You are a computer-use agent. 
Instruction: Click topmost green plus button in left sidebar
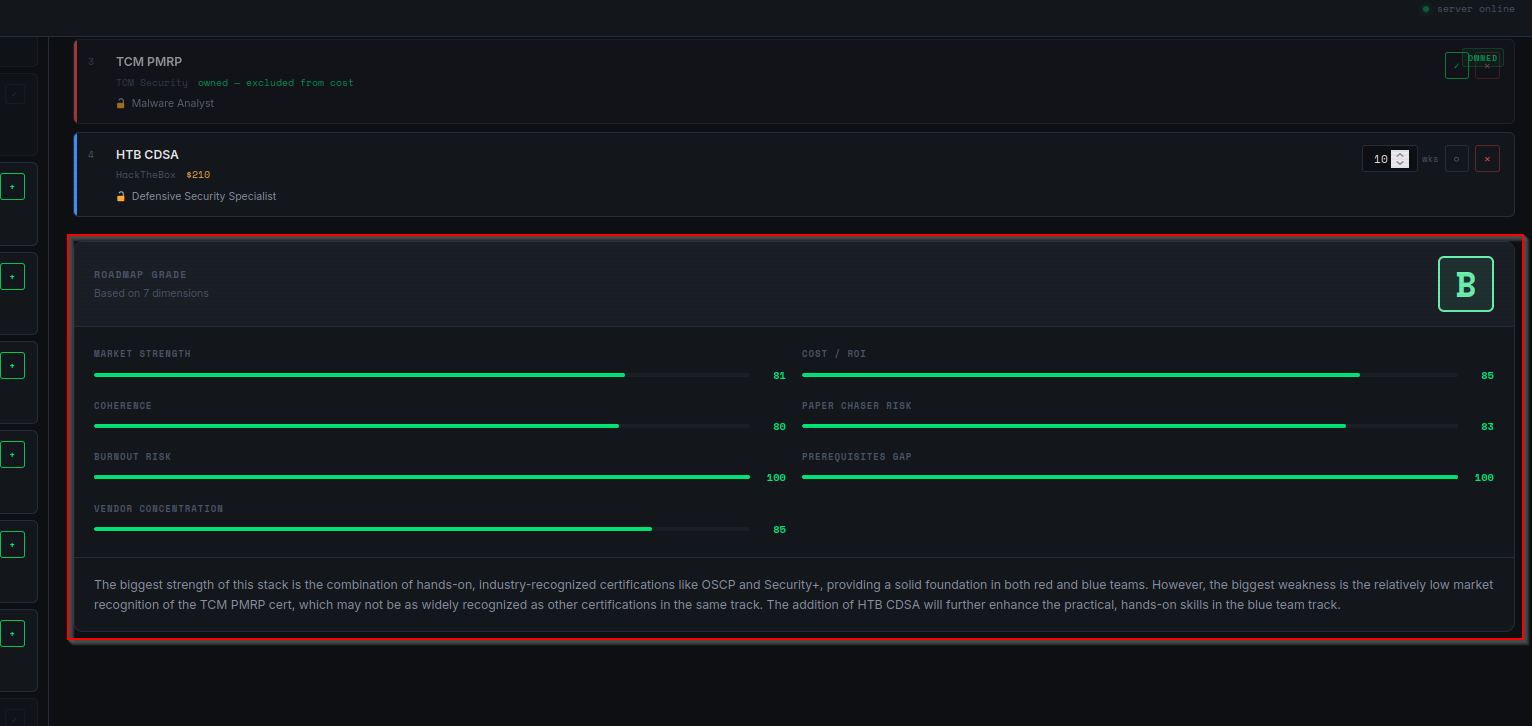pos(12,187)
